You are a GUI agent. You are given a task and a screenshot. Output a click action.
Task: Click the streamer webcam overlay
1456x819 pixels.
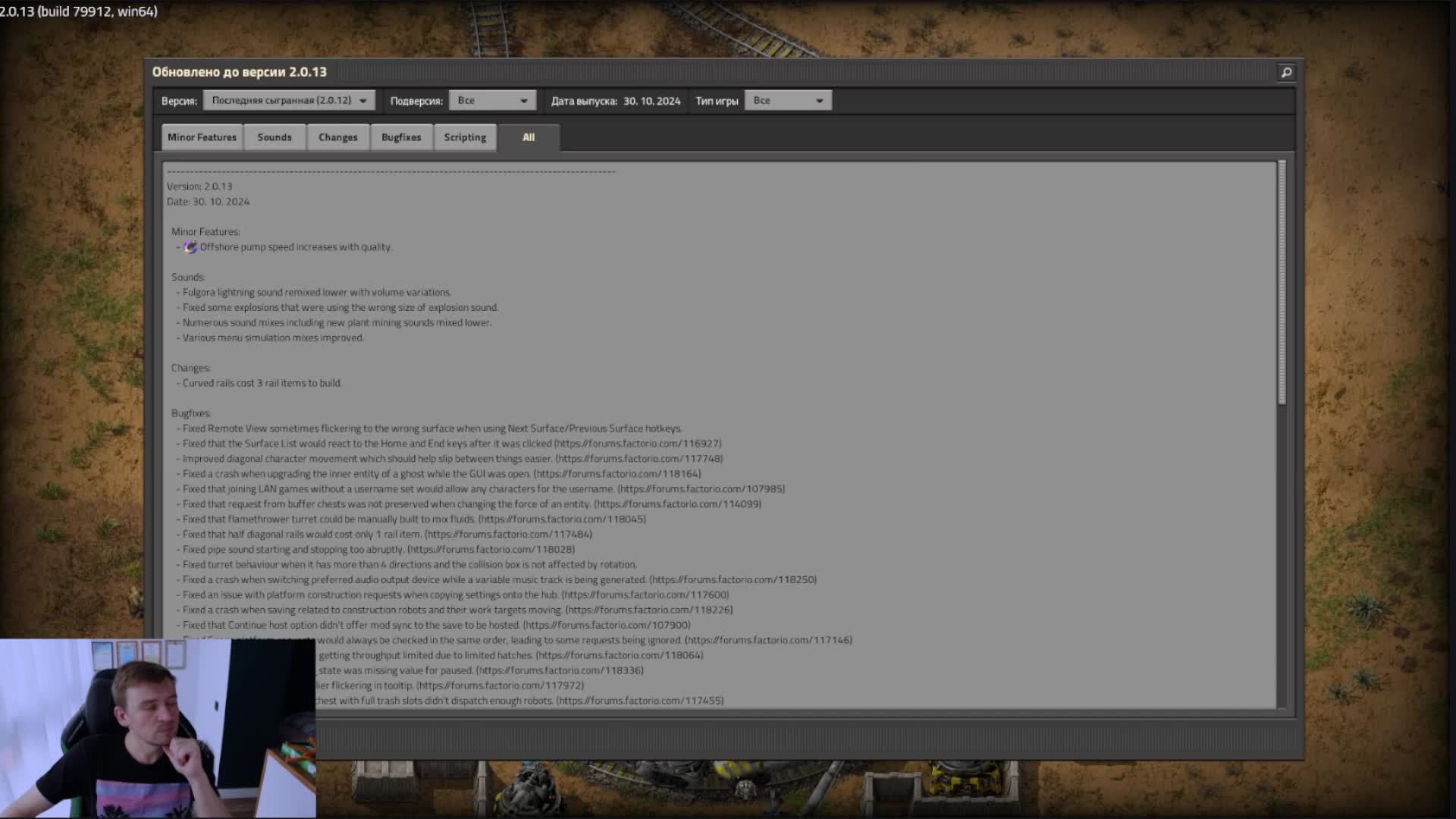pyautogui.click(x=158, y=729)
